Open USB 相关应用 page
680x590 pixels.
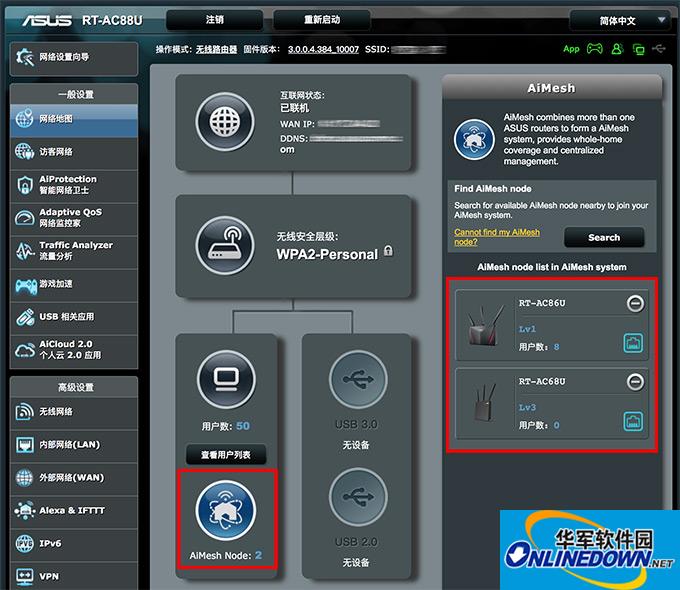tap(73, 317)
